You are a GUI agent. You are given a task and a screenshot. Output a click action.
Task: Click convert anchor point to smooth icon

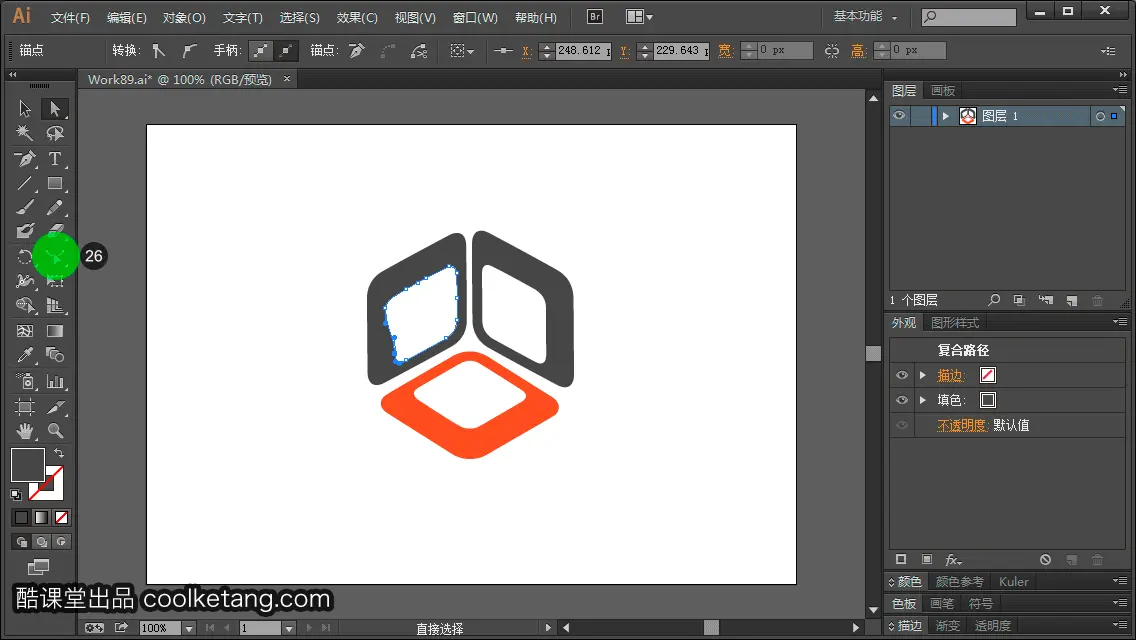(189, 51)
